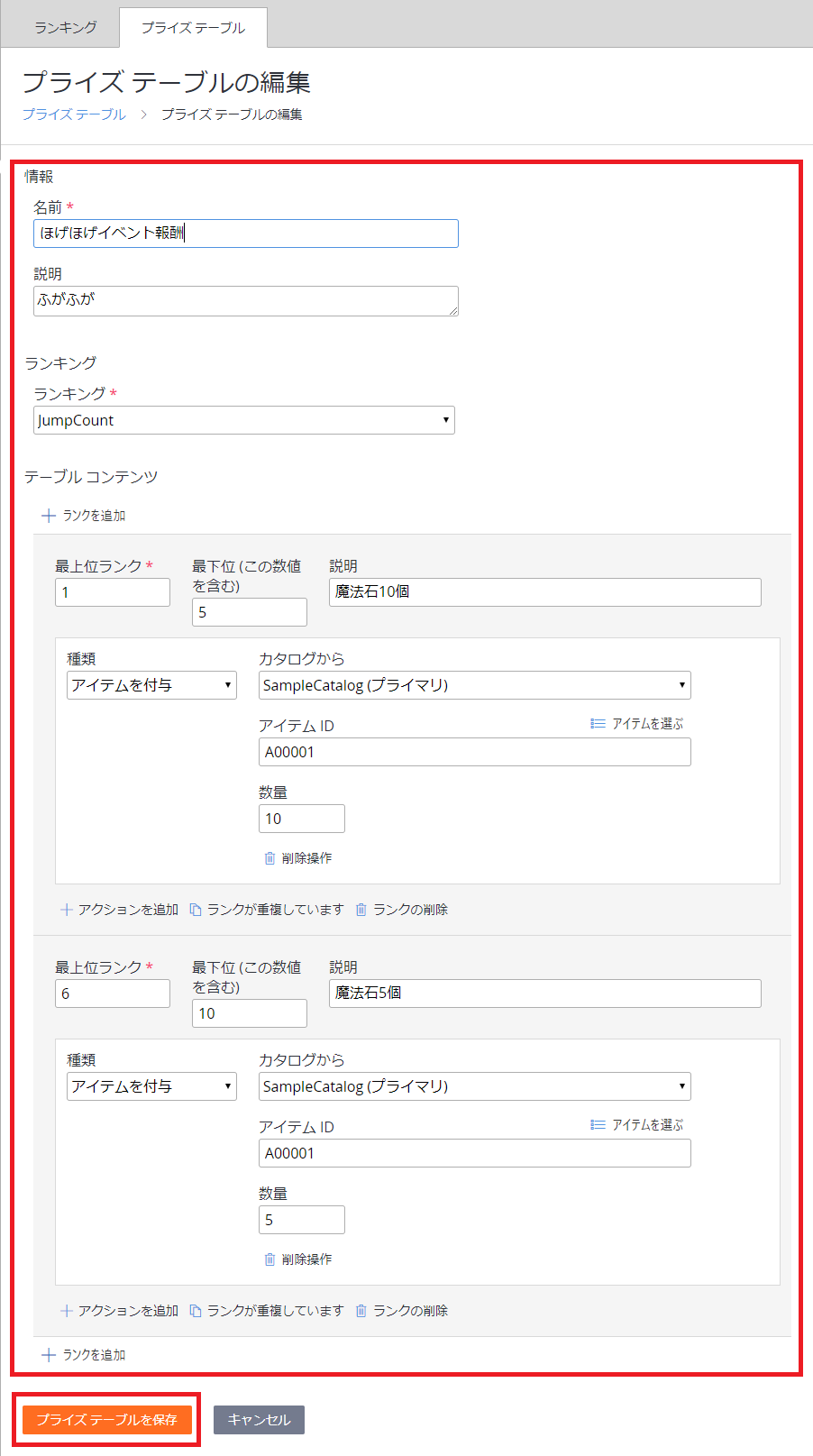Click plus icon アクションを追加 in first rank
The image size is (813, 1456).
click(67, 910)
